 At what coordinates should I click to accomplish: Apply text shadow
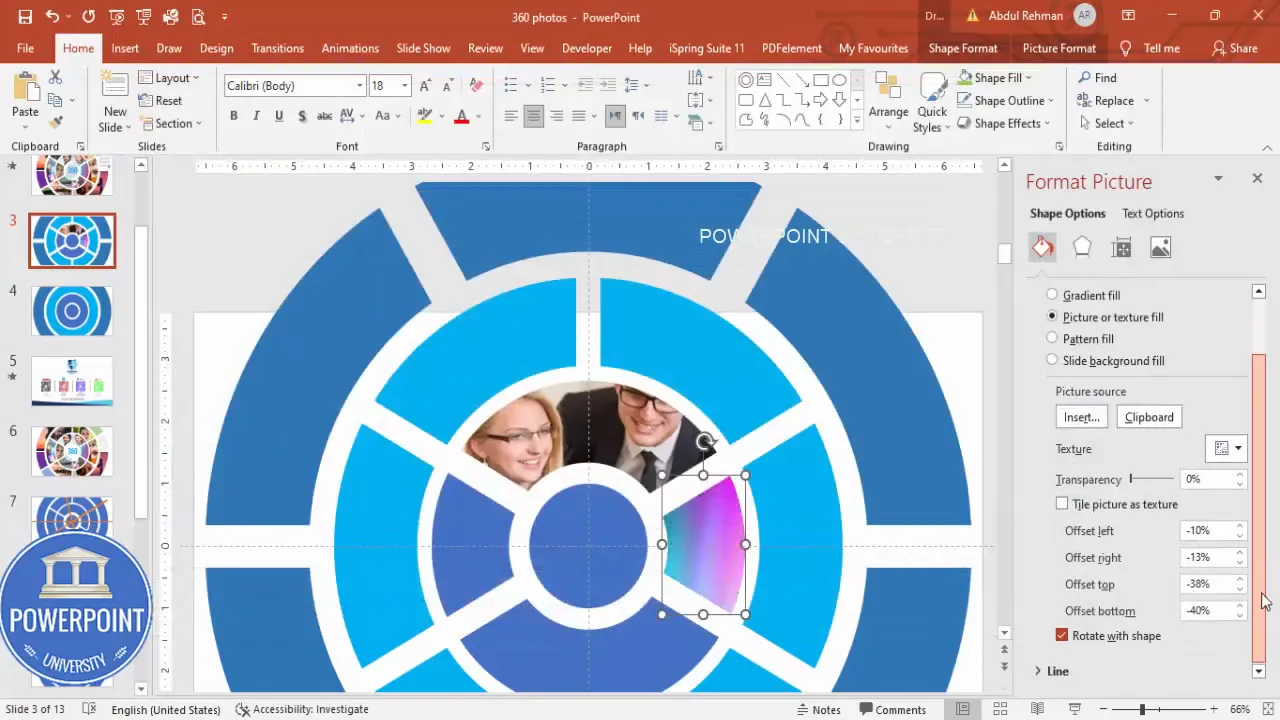[301, 116]
